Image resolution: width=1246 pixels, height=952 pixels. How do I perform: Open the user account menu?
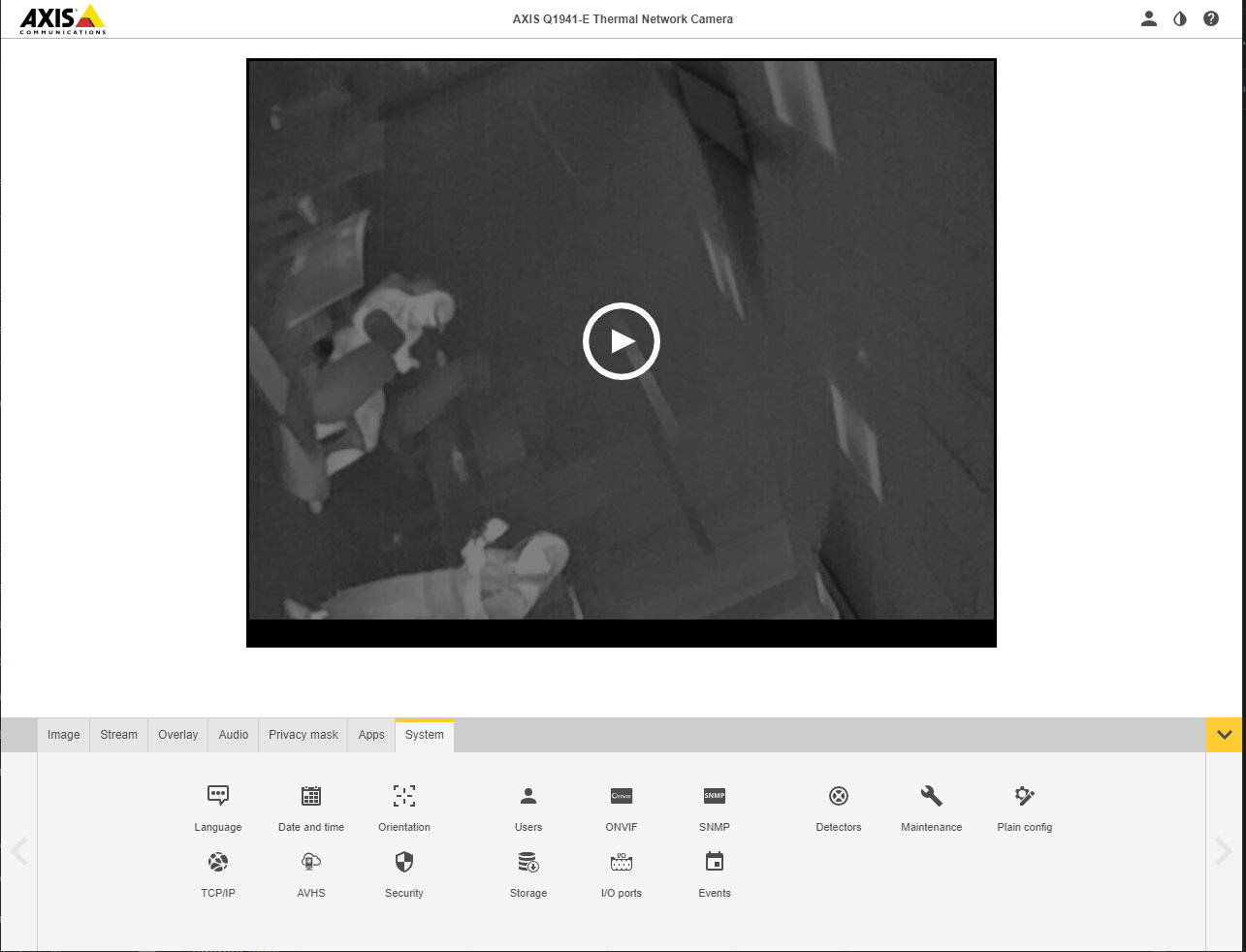1149,18
